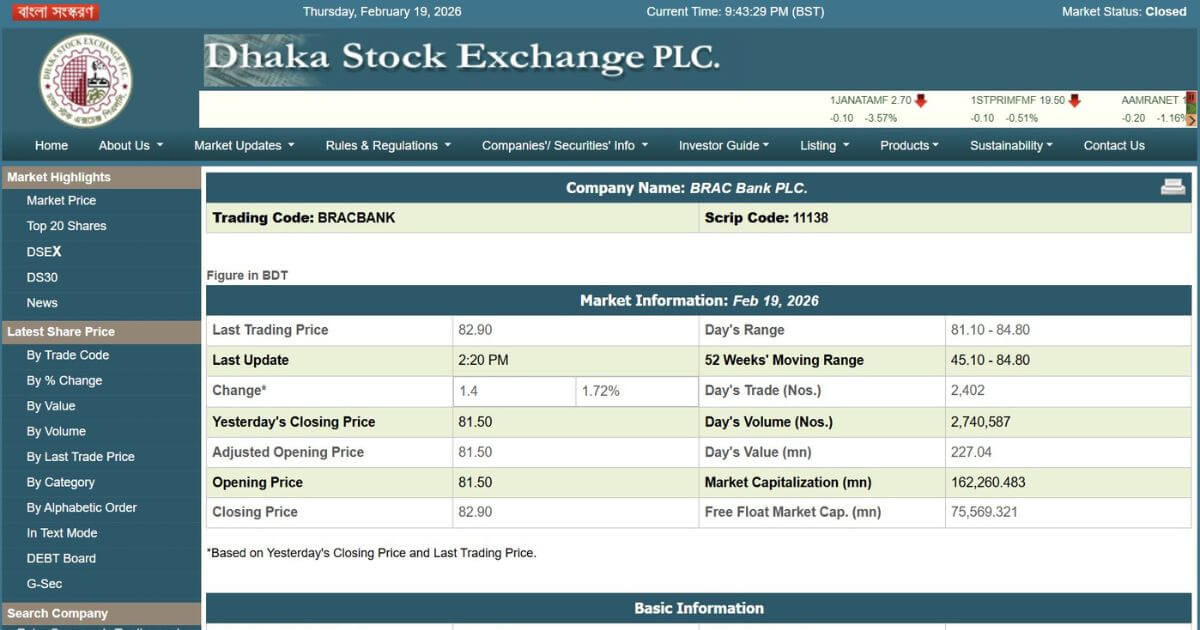Open the Top 20 Shares link
The height and width of the screenshot is (630, 1200).
click(66, 226)
